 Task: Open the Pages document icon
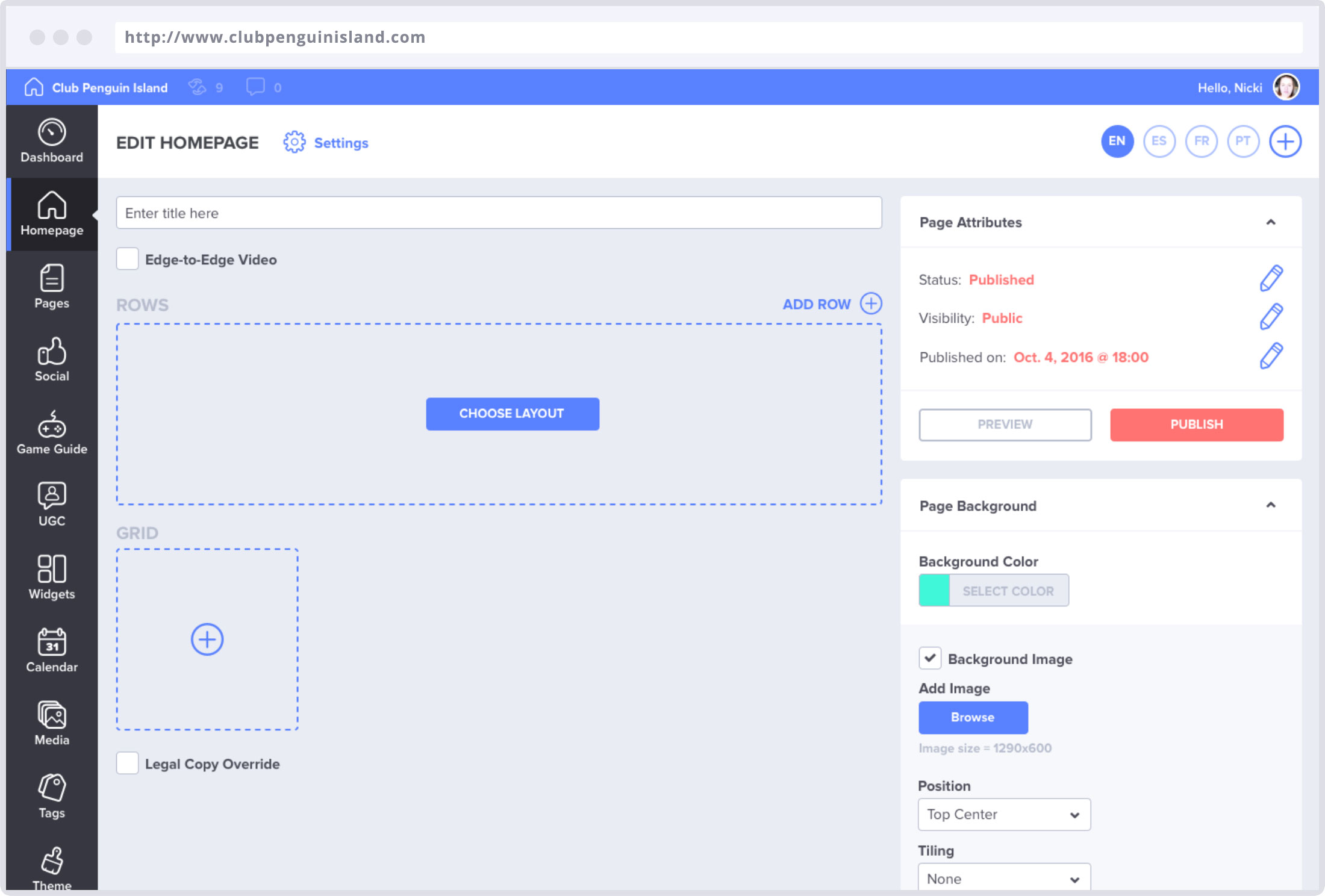(52, 278)
